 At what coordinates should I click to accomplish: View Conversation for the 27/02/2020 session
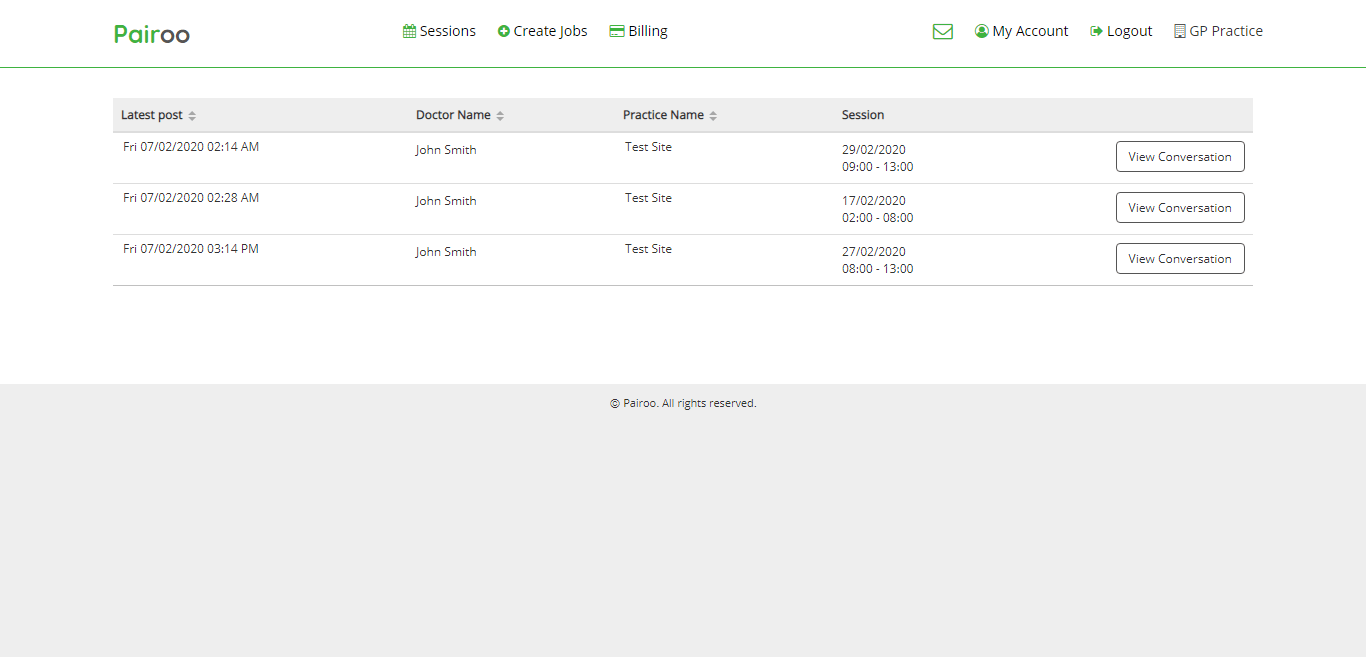[1180, 259]
